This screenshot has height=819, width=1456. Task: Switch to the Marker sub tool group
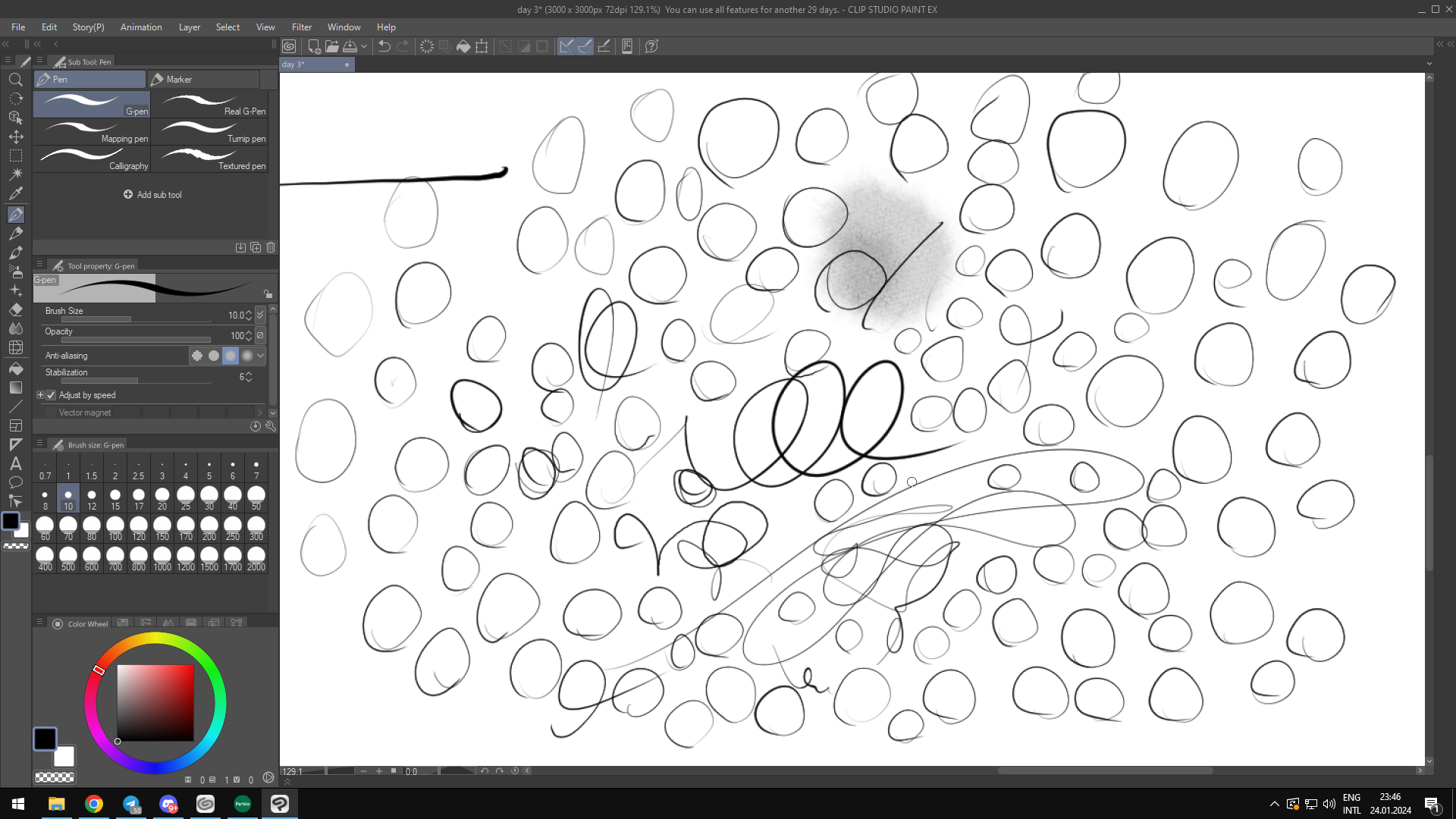[203, 79]
